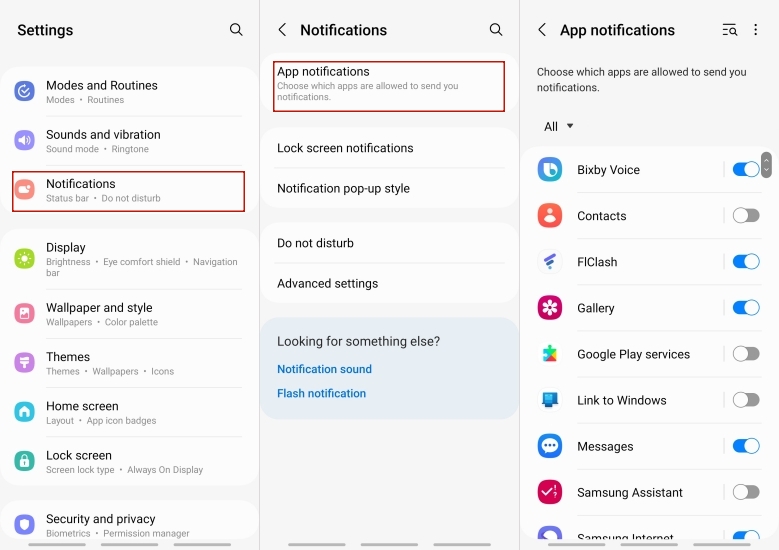
Task: Open Advanced settings in Notifications
Action: [x=389, y=283]
